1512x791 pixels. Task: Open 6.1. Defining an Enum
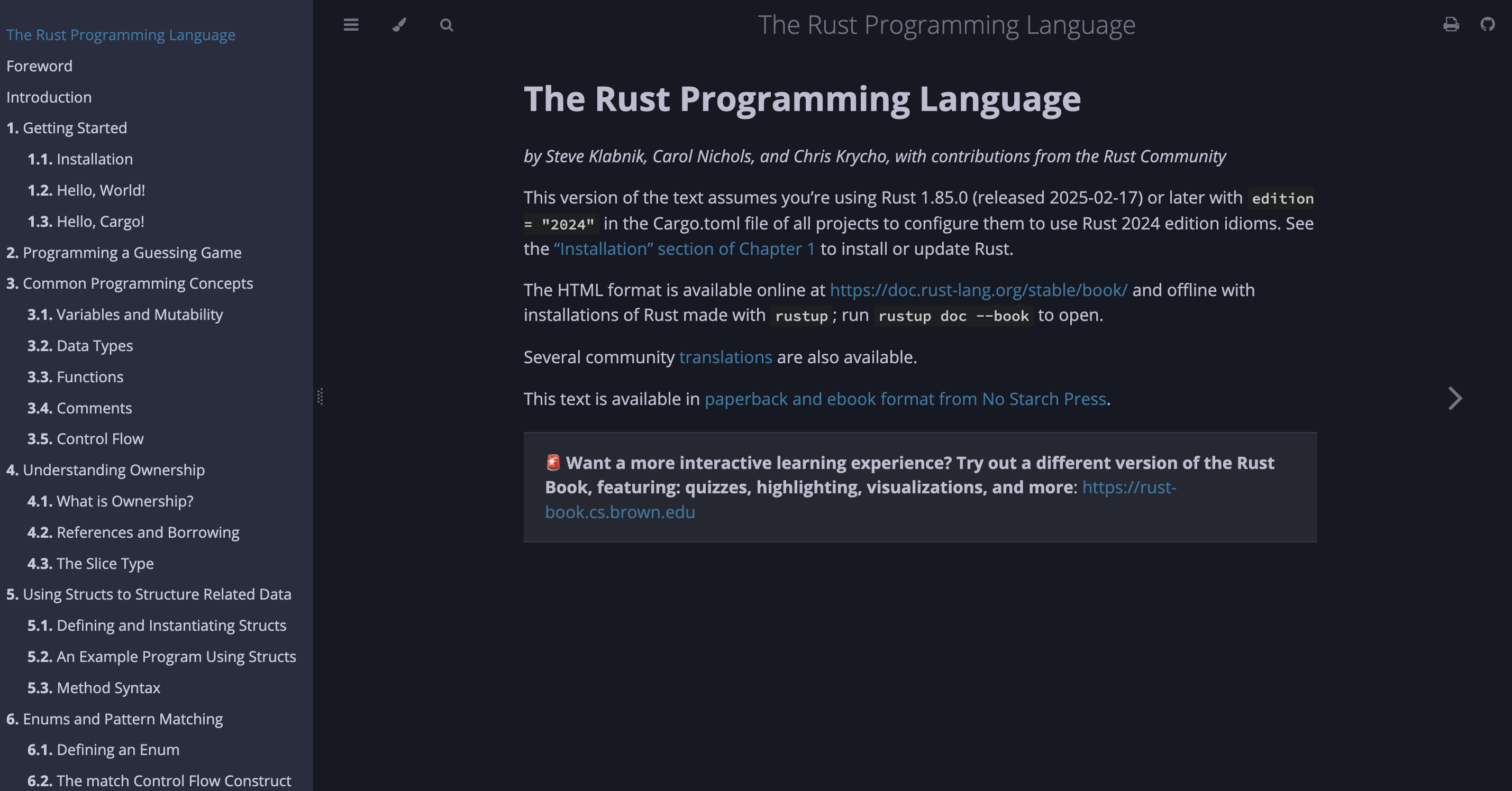click(104, 750)
